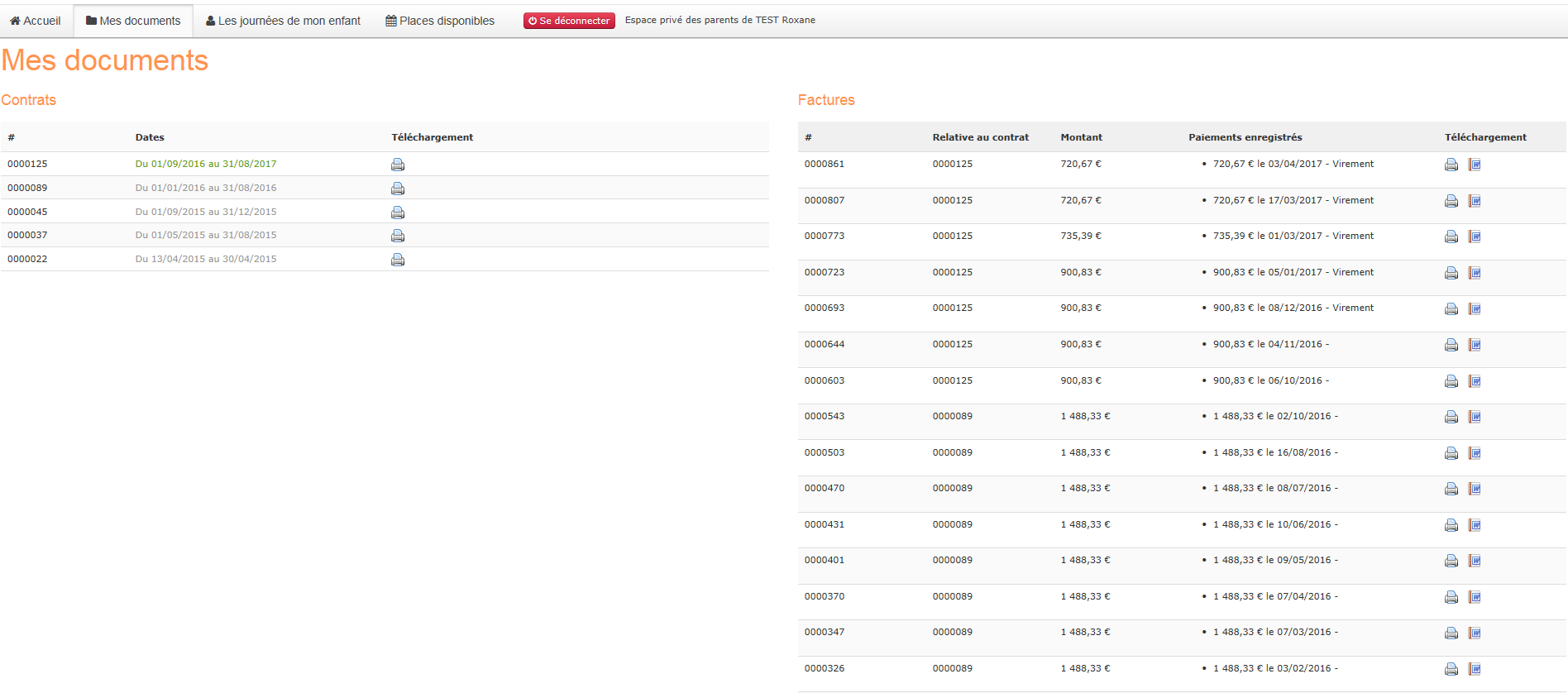This screenshot has height=693, width=1568.
Task: Go to the Accueil tab
Action: (36, 21)
